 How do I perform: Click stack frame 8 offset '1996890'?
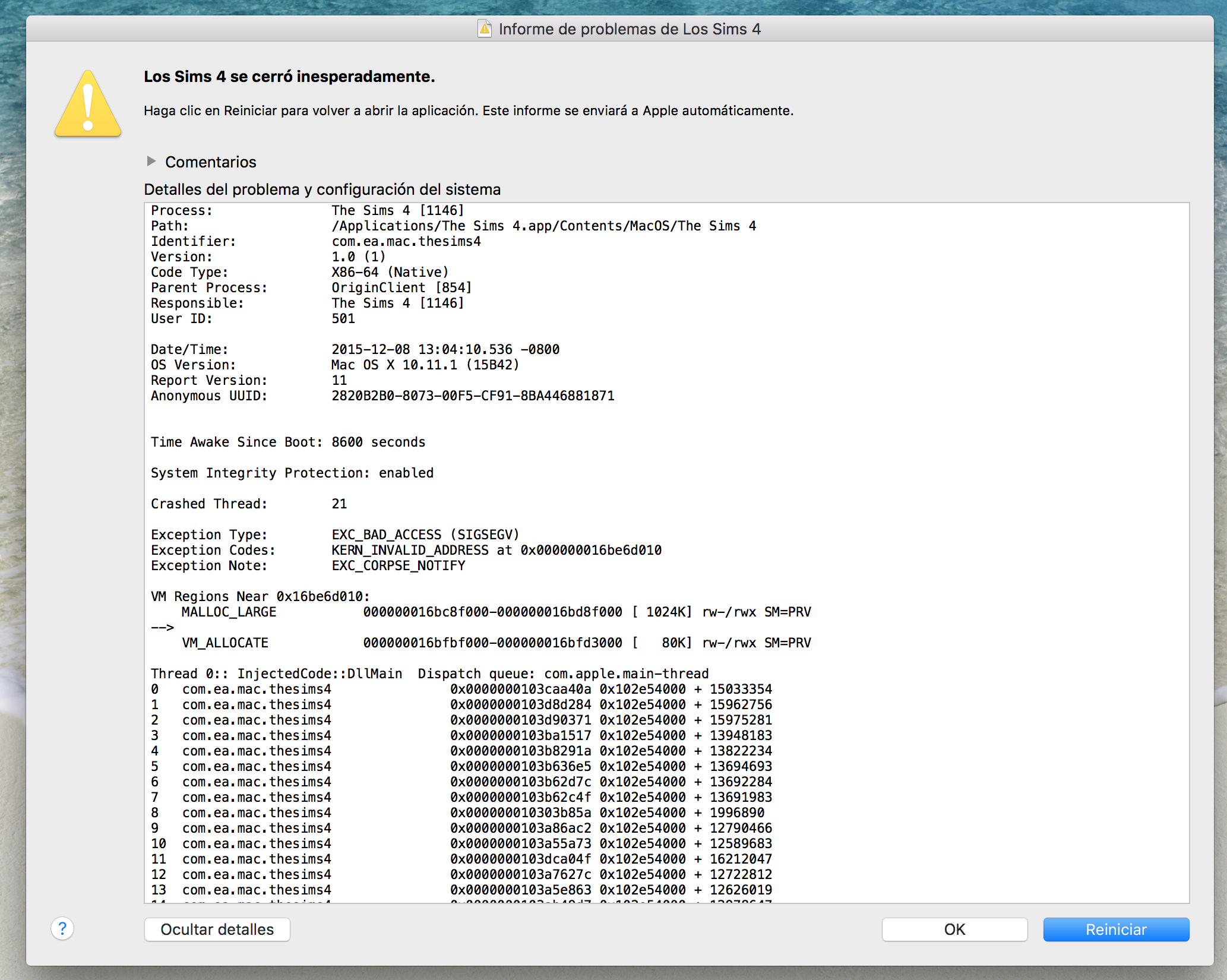737,813
